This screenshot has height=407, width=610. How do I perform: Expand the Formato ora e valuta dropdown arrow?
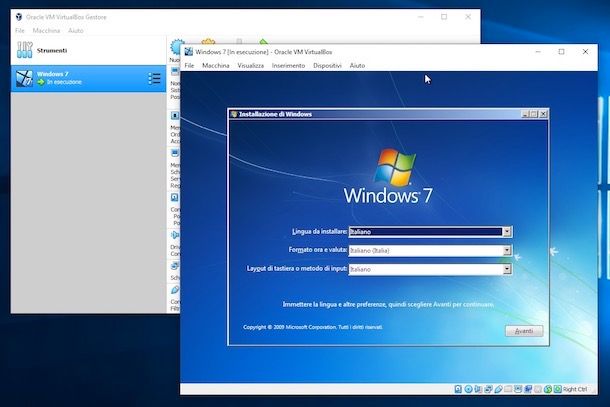click(x=507, y=251)
